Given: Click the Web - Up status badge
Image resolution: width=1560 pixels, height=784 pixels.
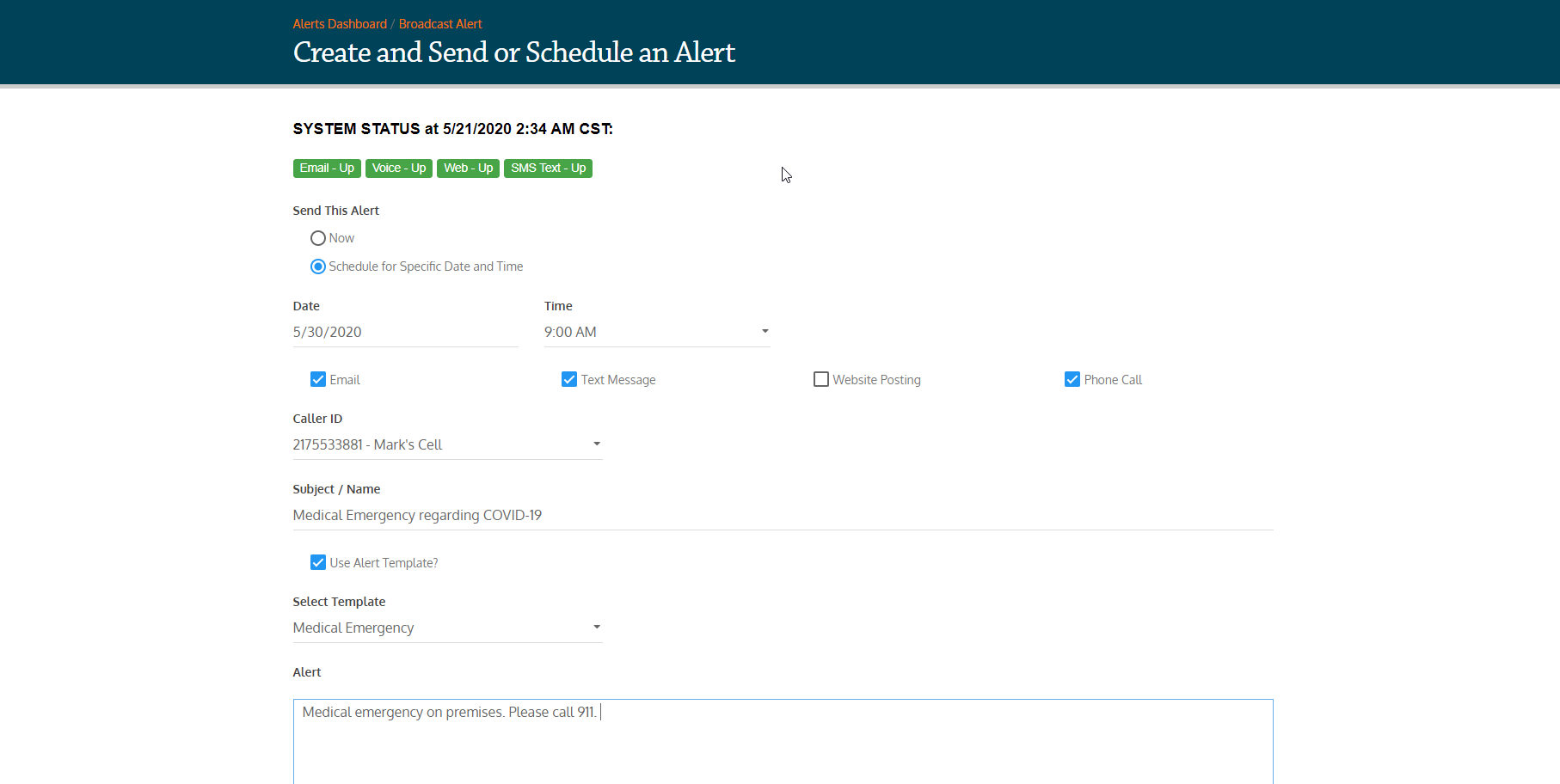Looking at the screenshot, I should (x=468, y=168).
